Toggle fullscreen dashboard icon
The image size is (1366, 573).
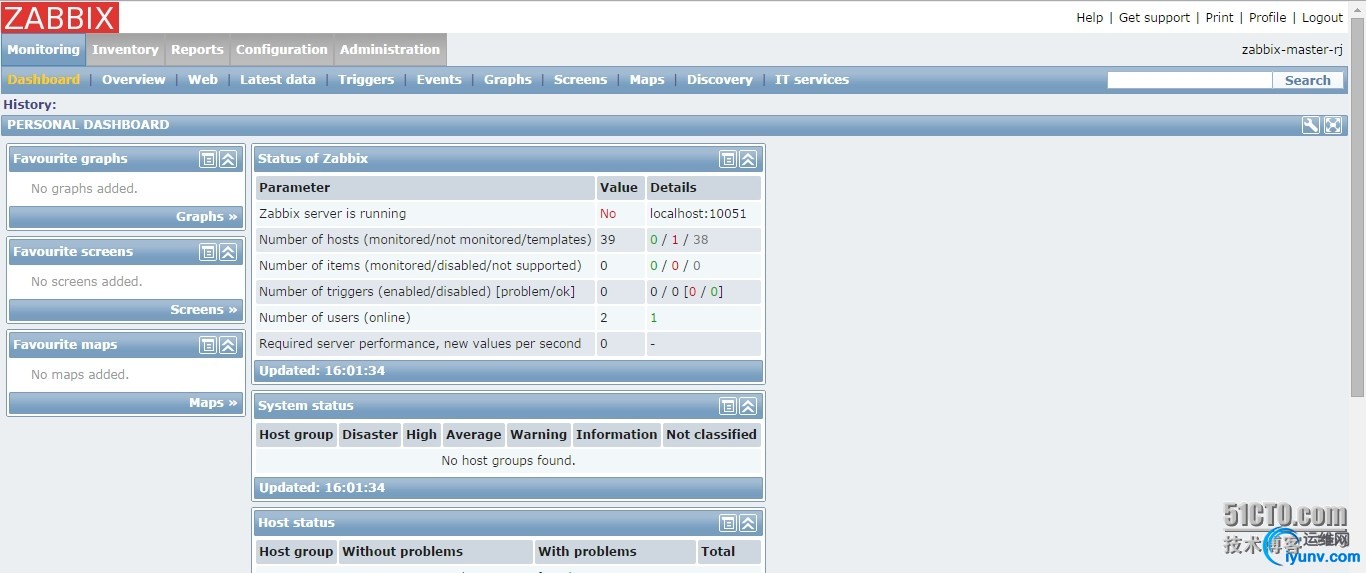click(1332, 125)
